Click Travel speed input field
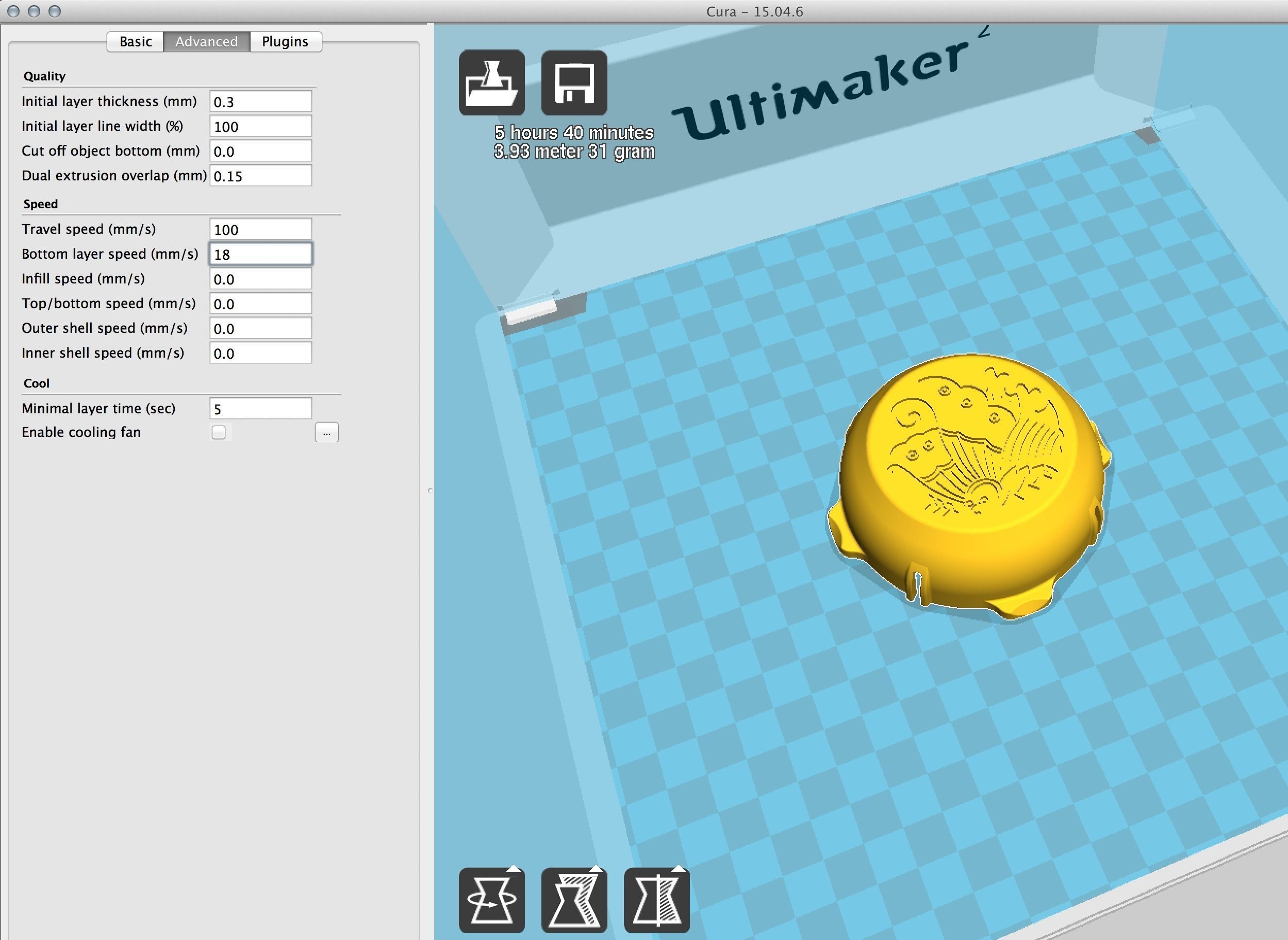 (x=260, y=229)
